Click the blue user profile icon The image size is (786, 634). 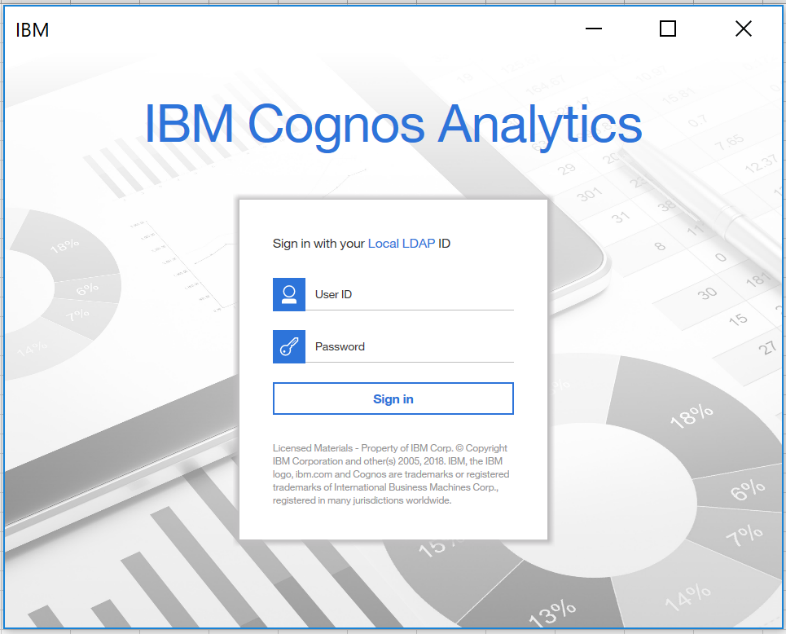289,294
